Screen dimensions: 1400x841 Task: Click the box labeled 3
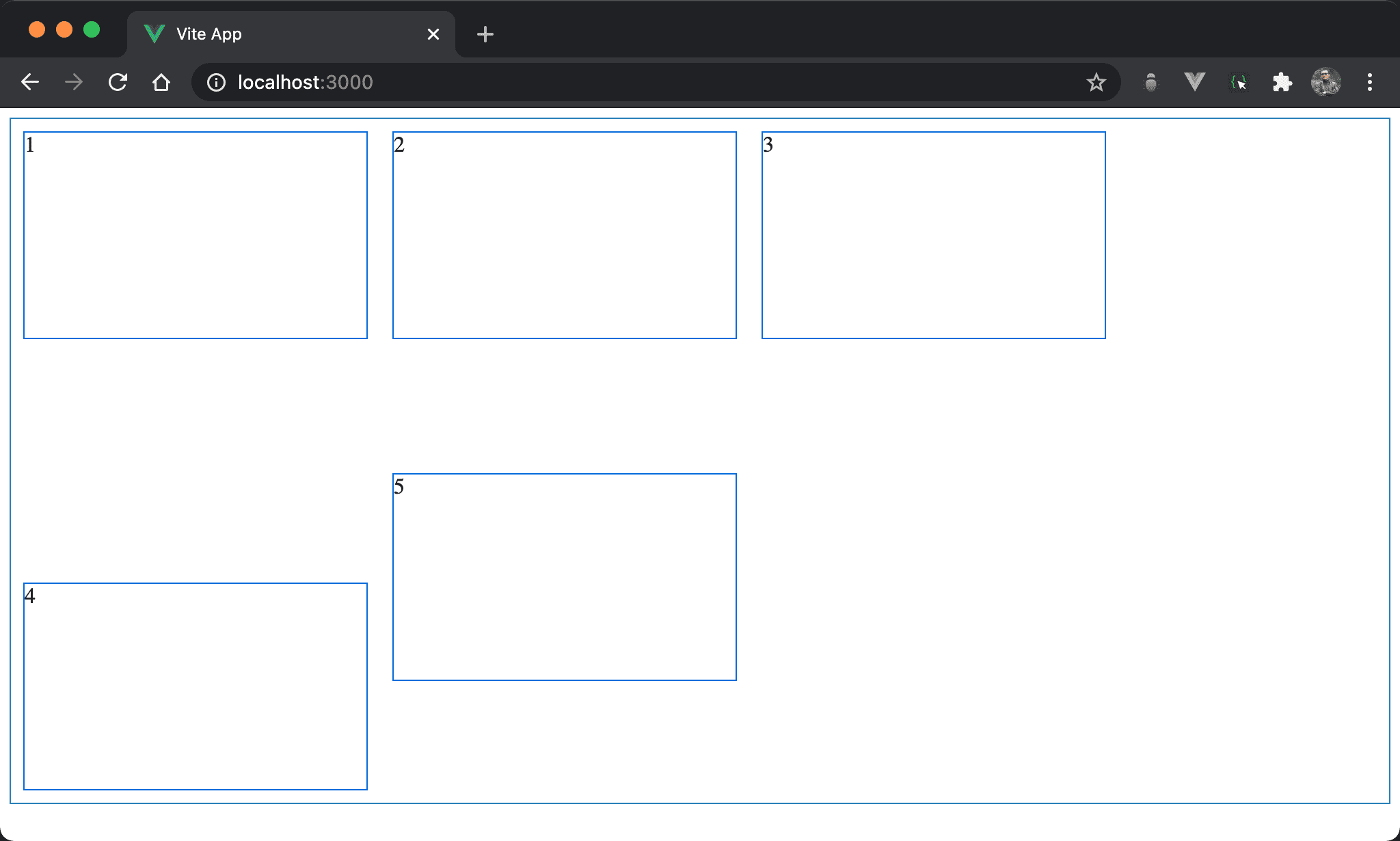933,235
